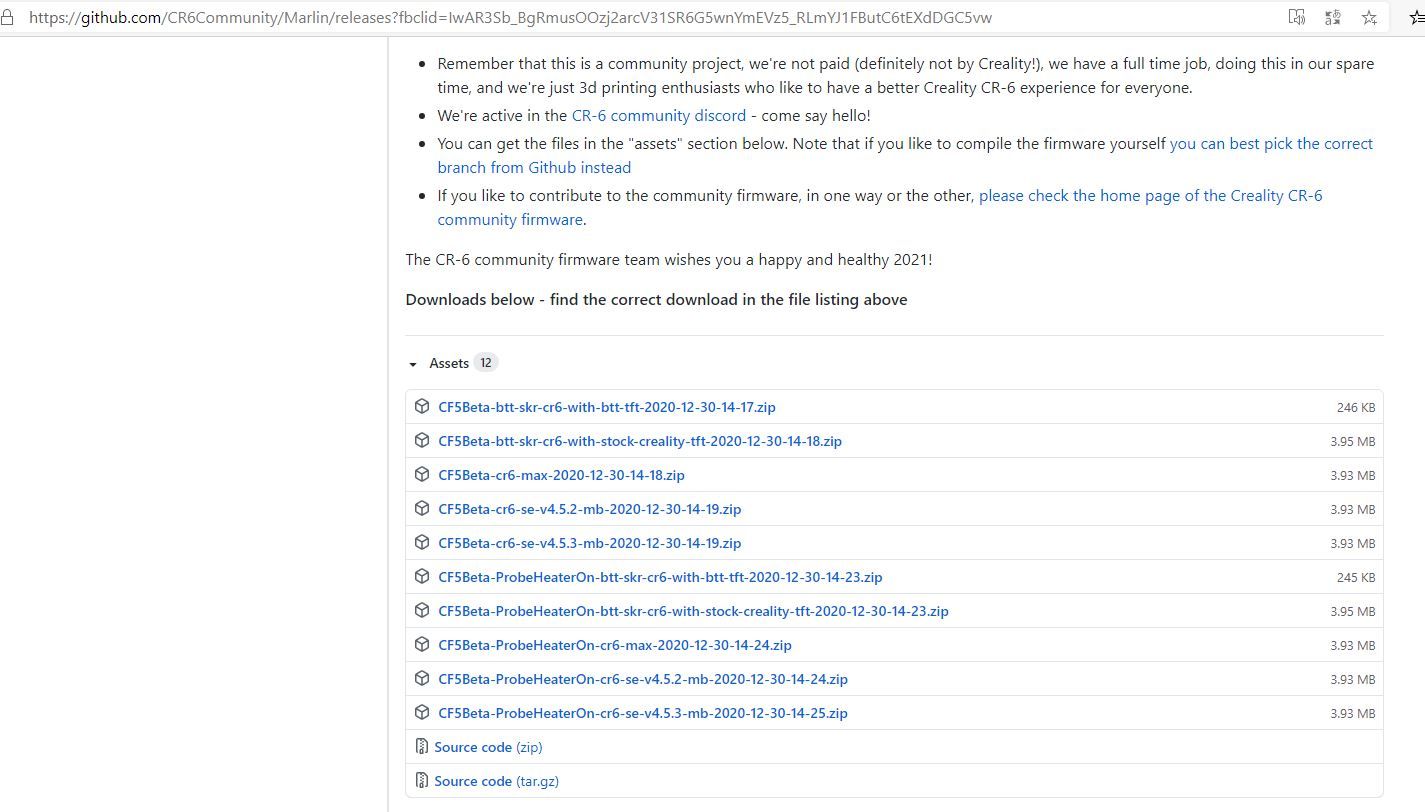Image resolution: width=1425 pixels, height=812 pixels.
Task: Download CF5Beta-btt-skr-cr6-with-stock-creality-tft-2020-12-30-14-18.zip
Action: click(x=640, y=441)
